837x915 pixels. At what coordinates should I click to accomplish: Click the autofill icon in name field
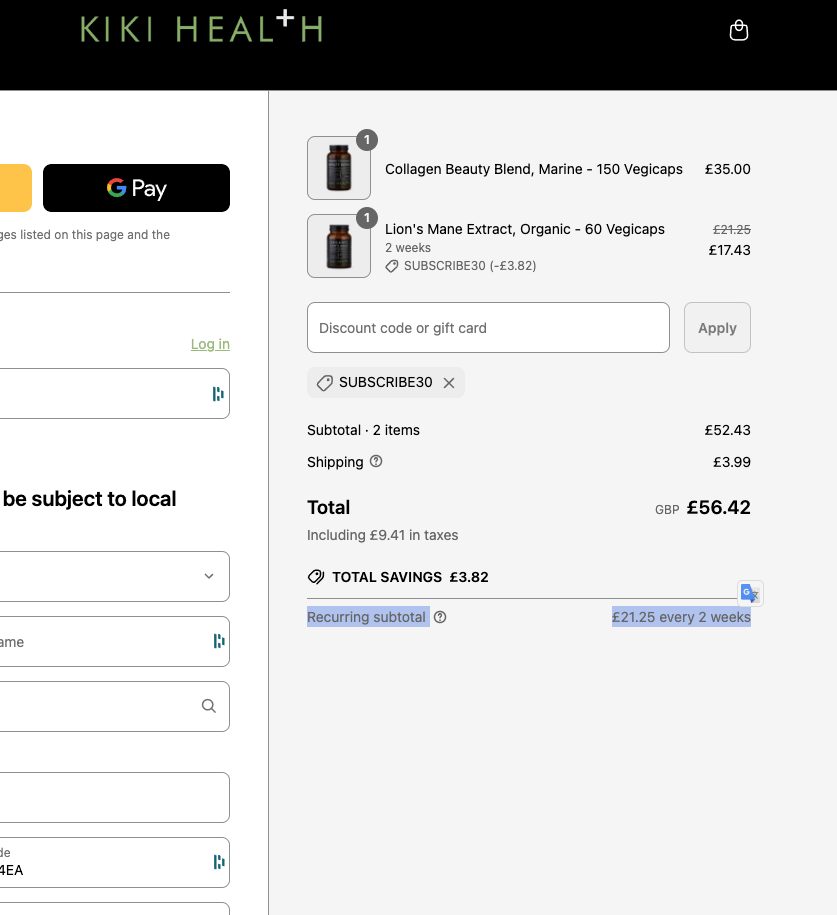[218, 641]
